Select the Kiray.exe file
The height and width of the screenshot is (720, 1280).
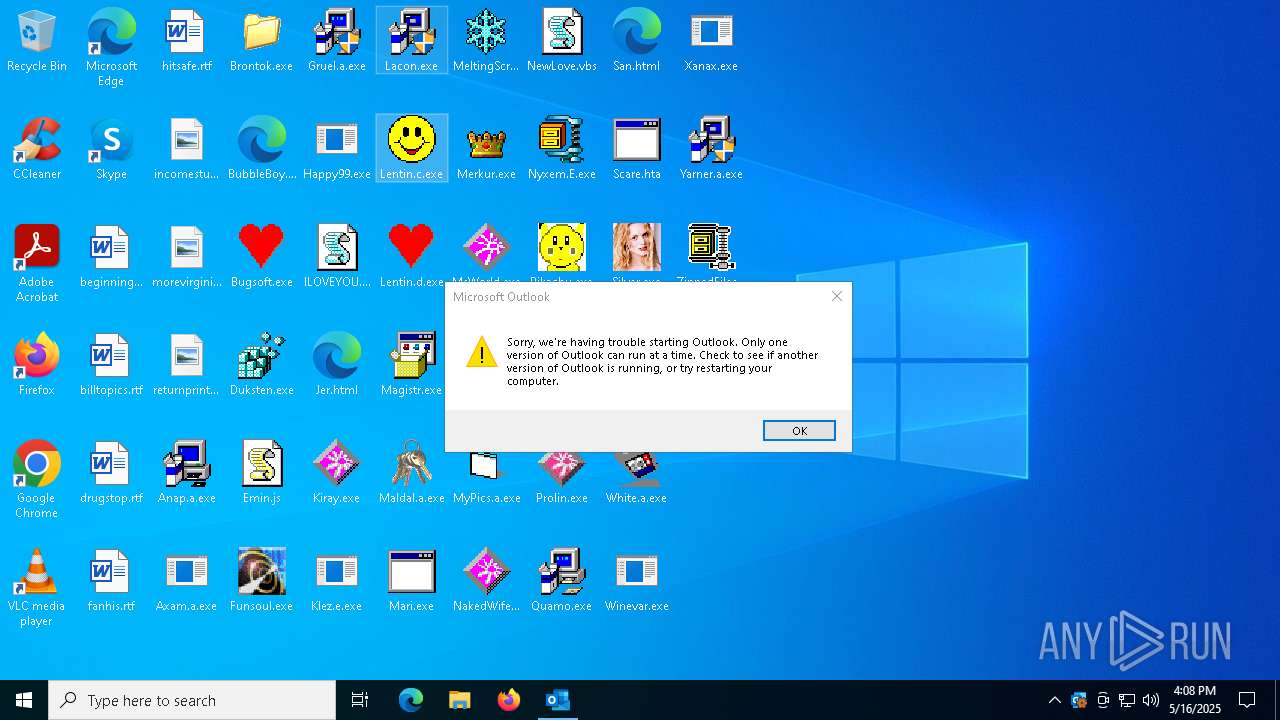(x=336, y=474)
